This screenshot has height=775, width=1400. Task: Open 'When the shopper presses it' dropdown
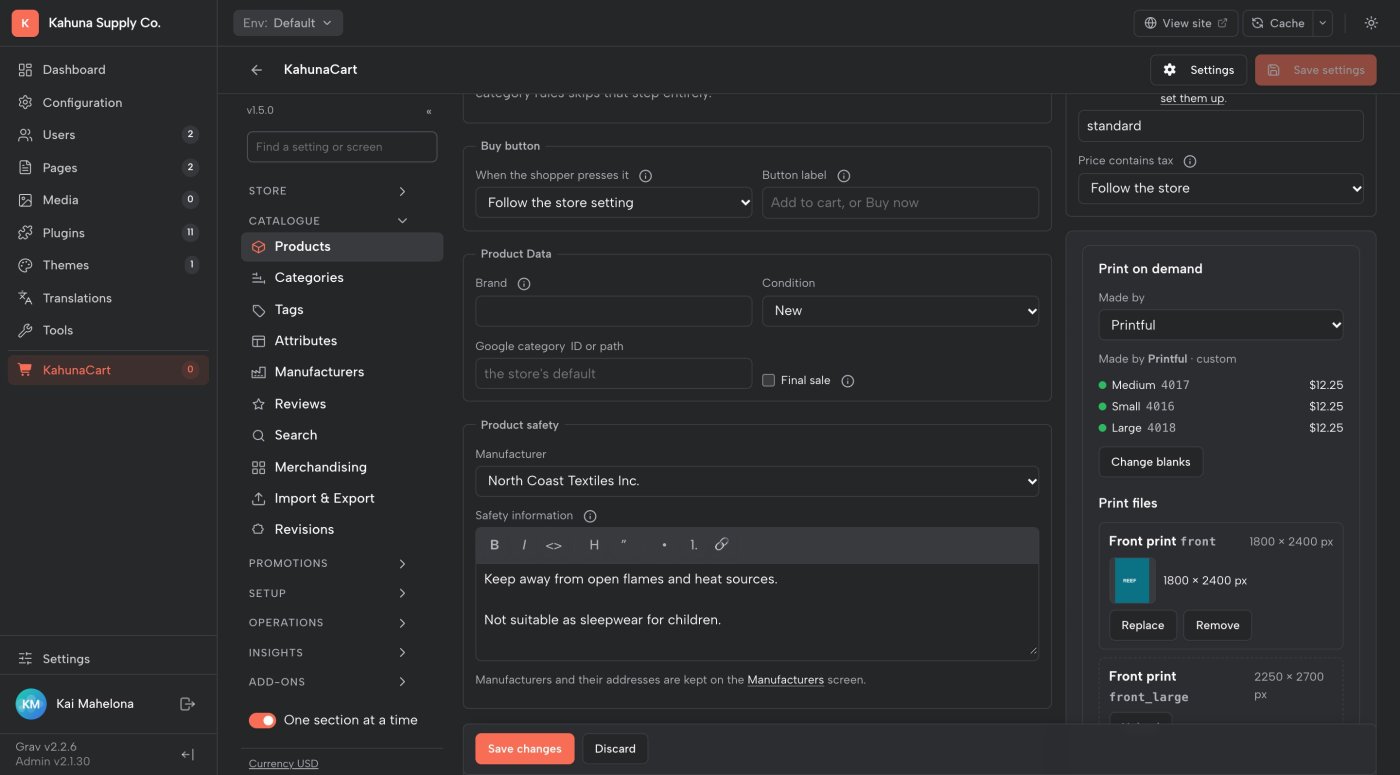point(614,203)
